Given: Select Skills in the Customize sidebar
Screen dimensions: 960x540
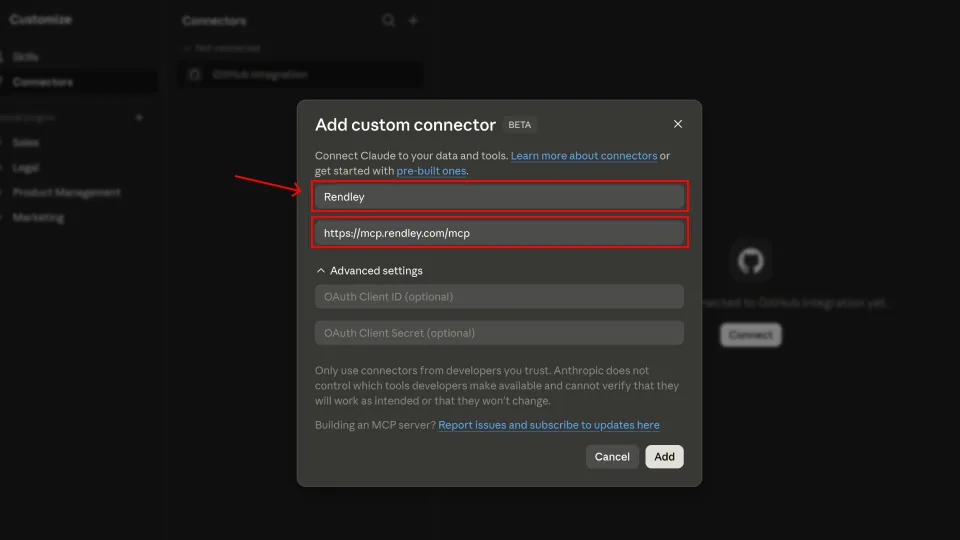Looking at the screenshot, I should point(26,57).
